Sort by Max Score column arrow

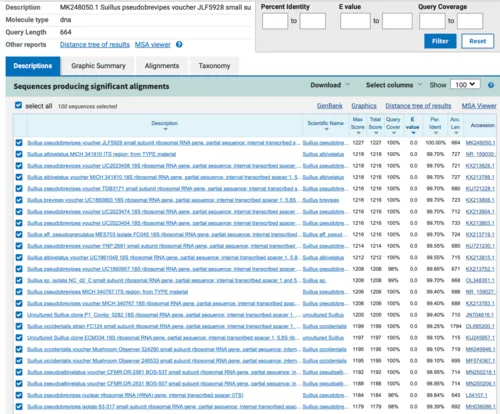(x=358, y=133)
